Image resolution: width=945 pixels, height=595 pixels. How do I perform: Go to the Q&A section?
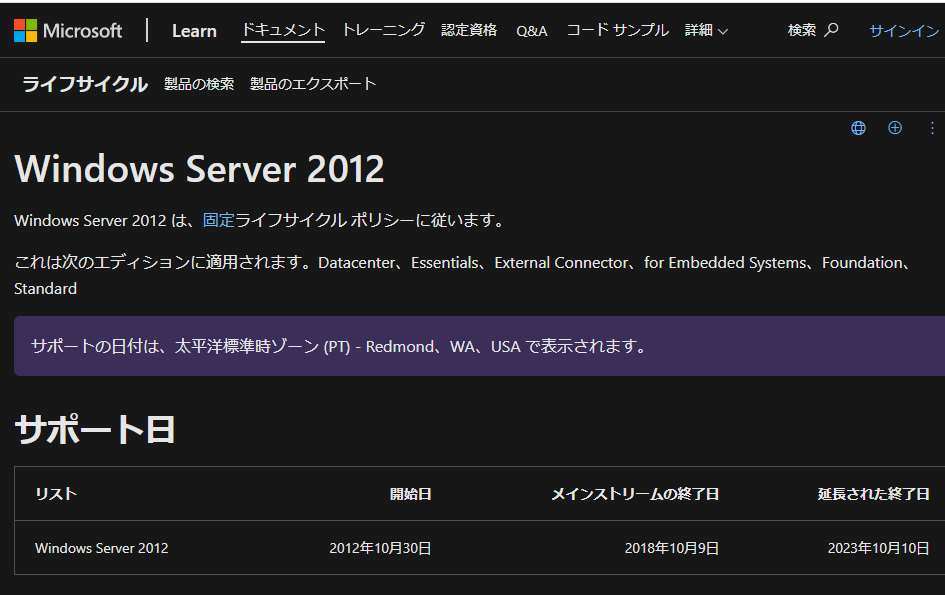pyautogui.click(x=532, y=31)
